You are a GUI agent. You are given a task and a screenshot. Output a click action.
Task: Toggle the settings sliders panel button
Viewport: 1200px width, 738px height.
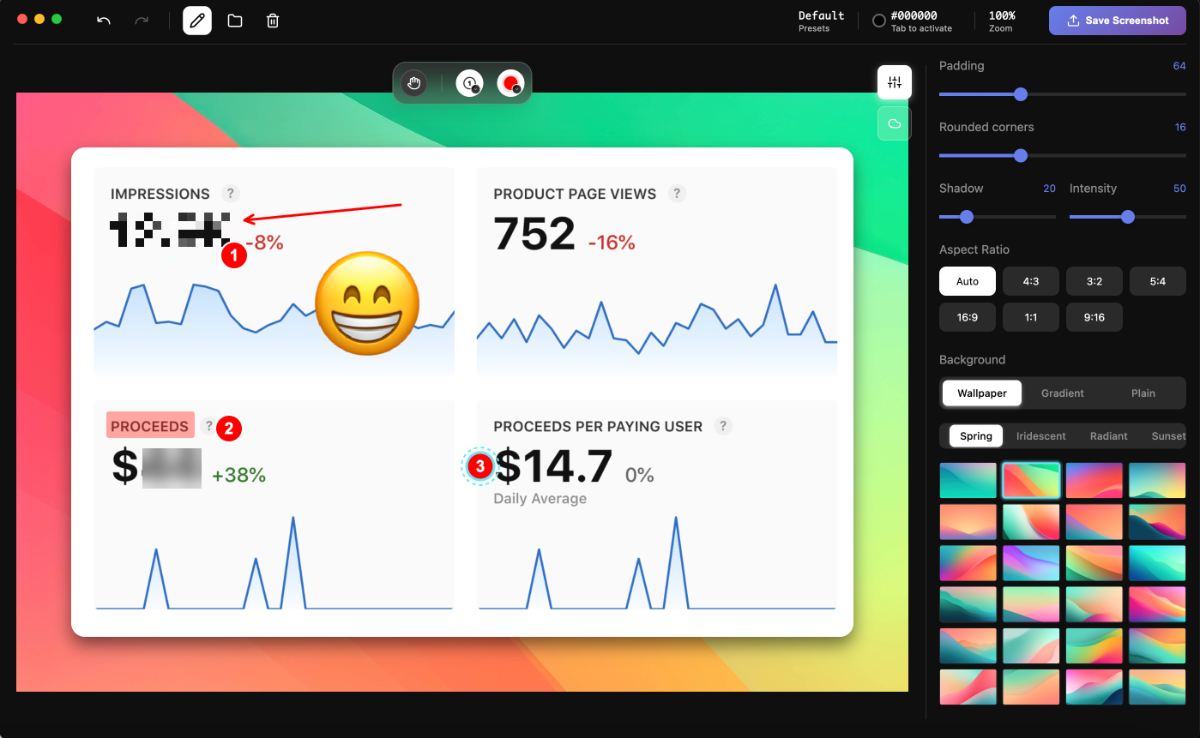click(894, 82)
